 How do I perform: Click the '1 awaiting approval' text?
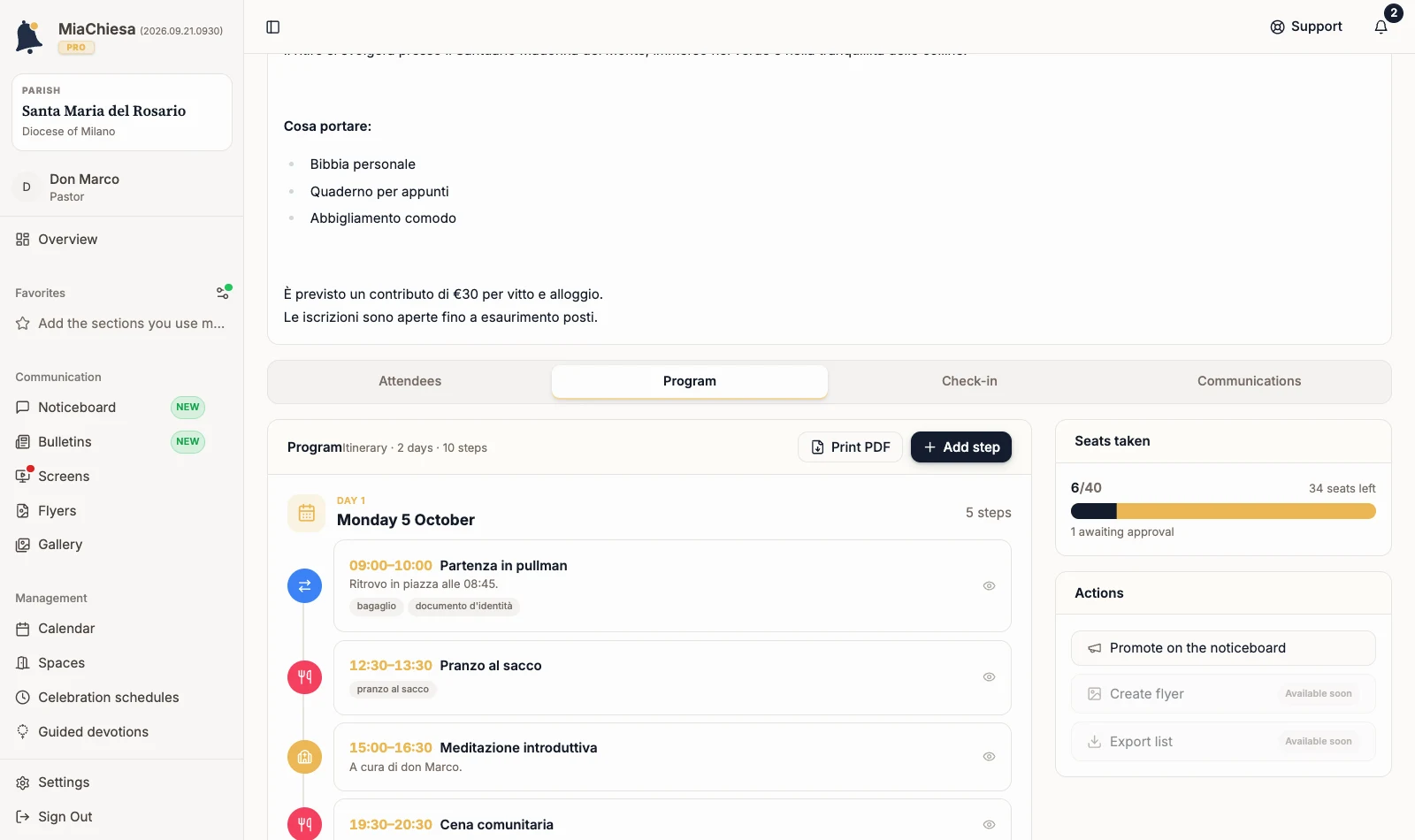point(1122,532)
